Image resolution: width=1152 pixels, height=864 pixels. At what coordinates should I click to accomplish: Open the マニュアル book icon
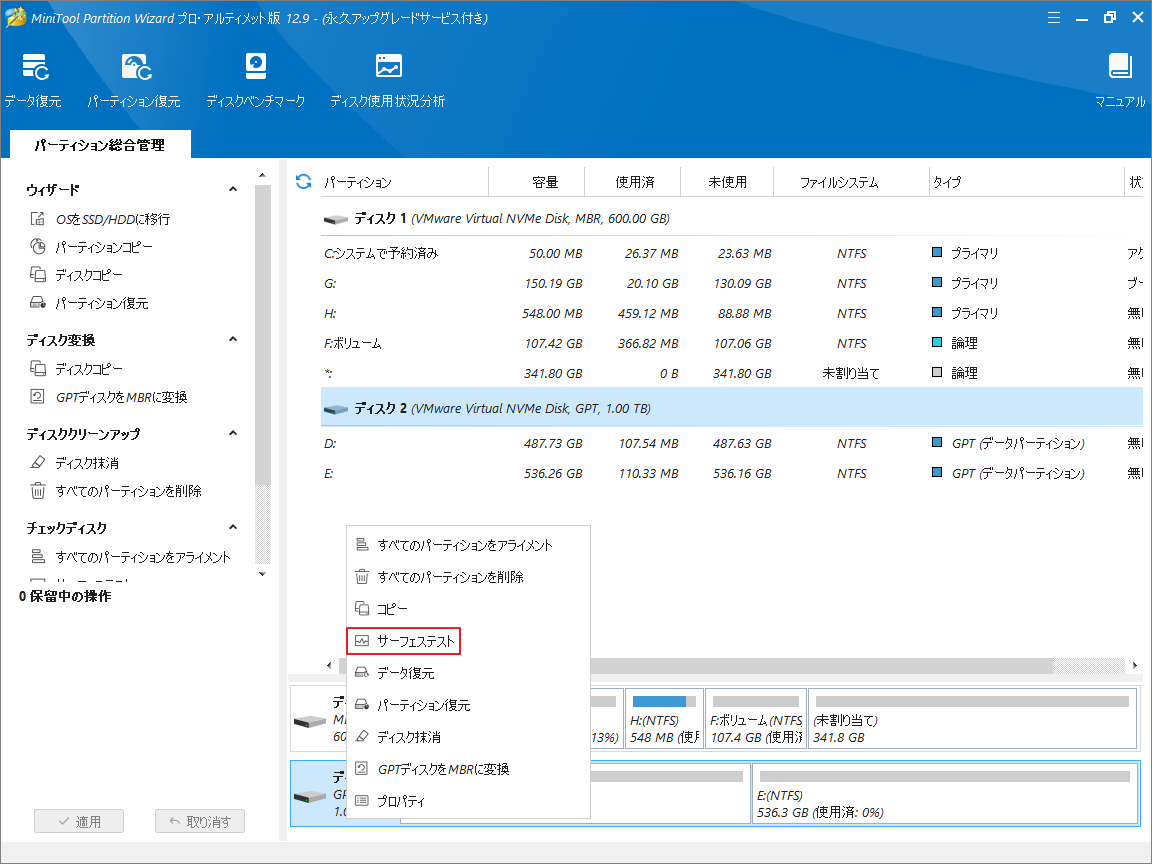pos(1120,67)
